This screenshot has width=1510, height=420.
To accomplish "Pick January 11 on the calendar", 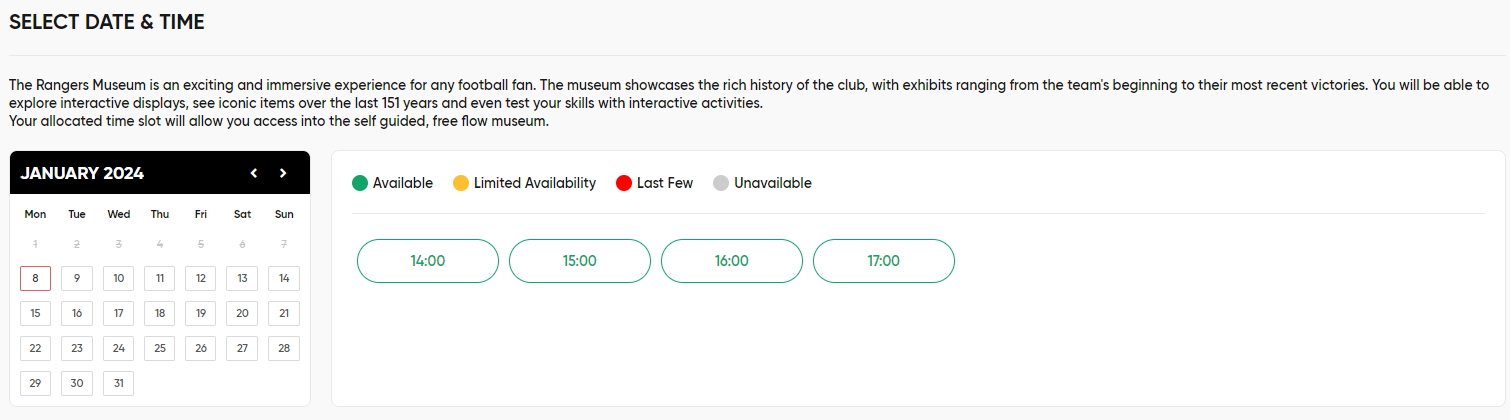I will pos(160,278).
